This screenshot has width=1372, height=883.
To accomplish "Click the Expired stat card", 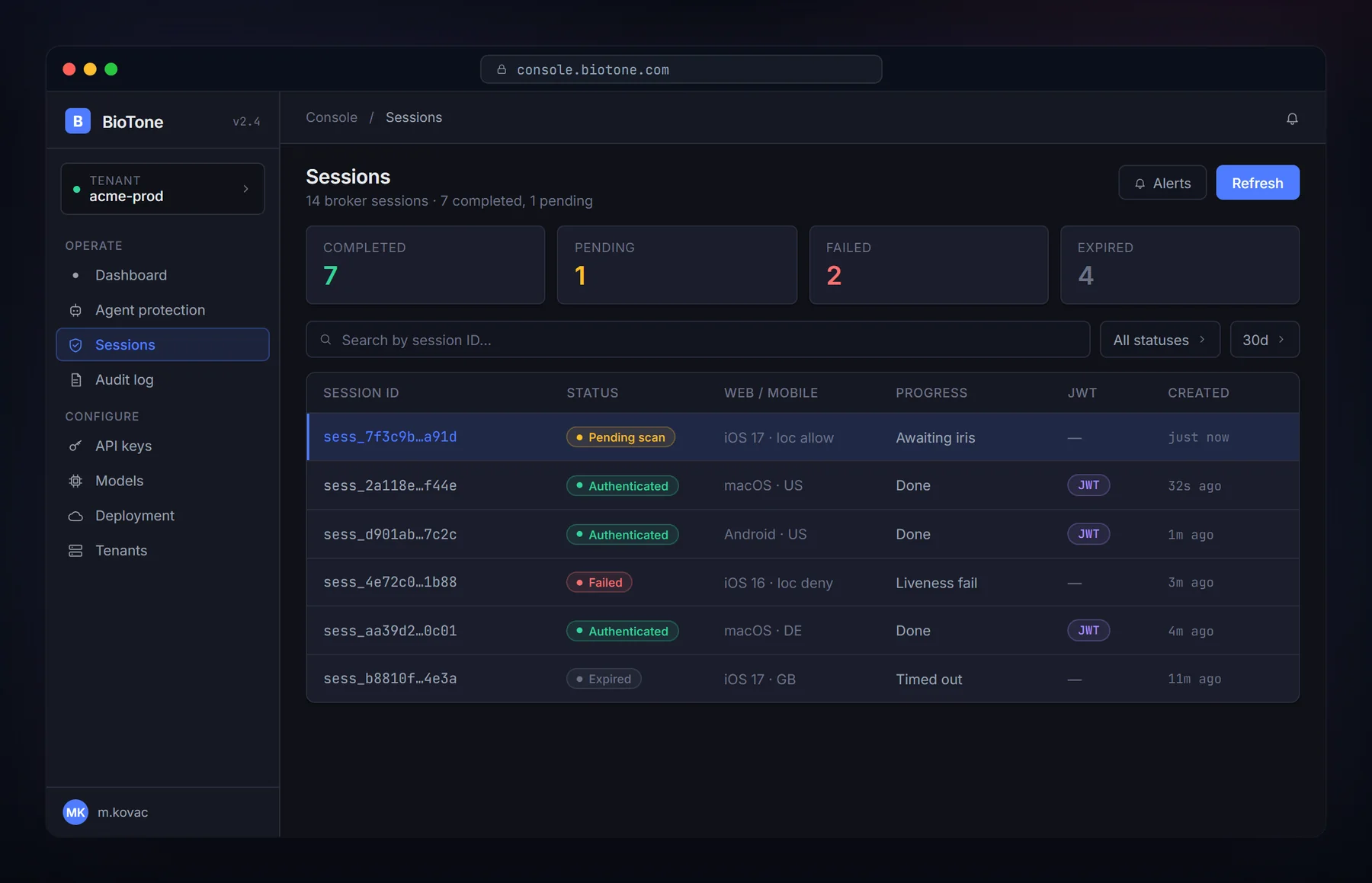I will [1180, 265].
